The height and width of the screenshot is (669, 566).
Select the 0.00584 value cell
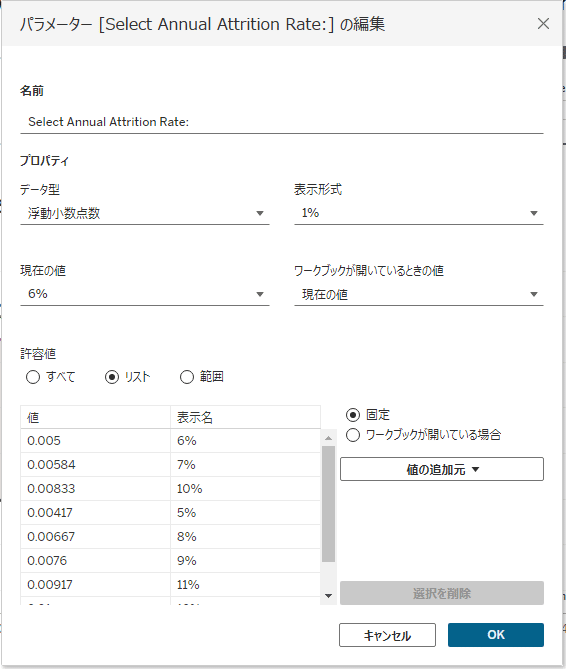pos(96,465)
